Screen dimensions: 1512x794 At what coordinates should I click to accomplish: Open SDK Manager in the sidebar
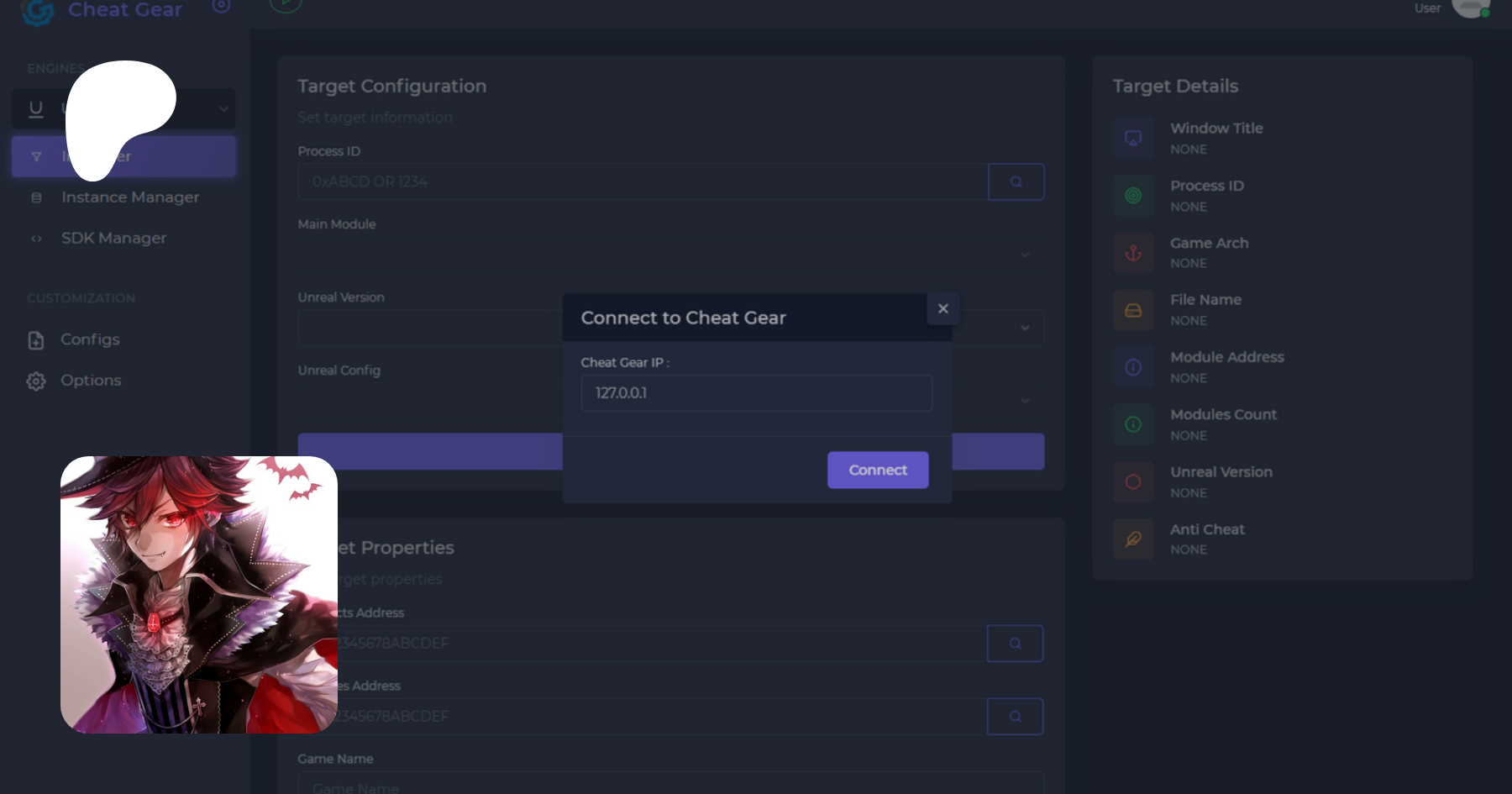(x=113, y=239)
